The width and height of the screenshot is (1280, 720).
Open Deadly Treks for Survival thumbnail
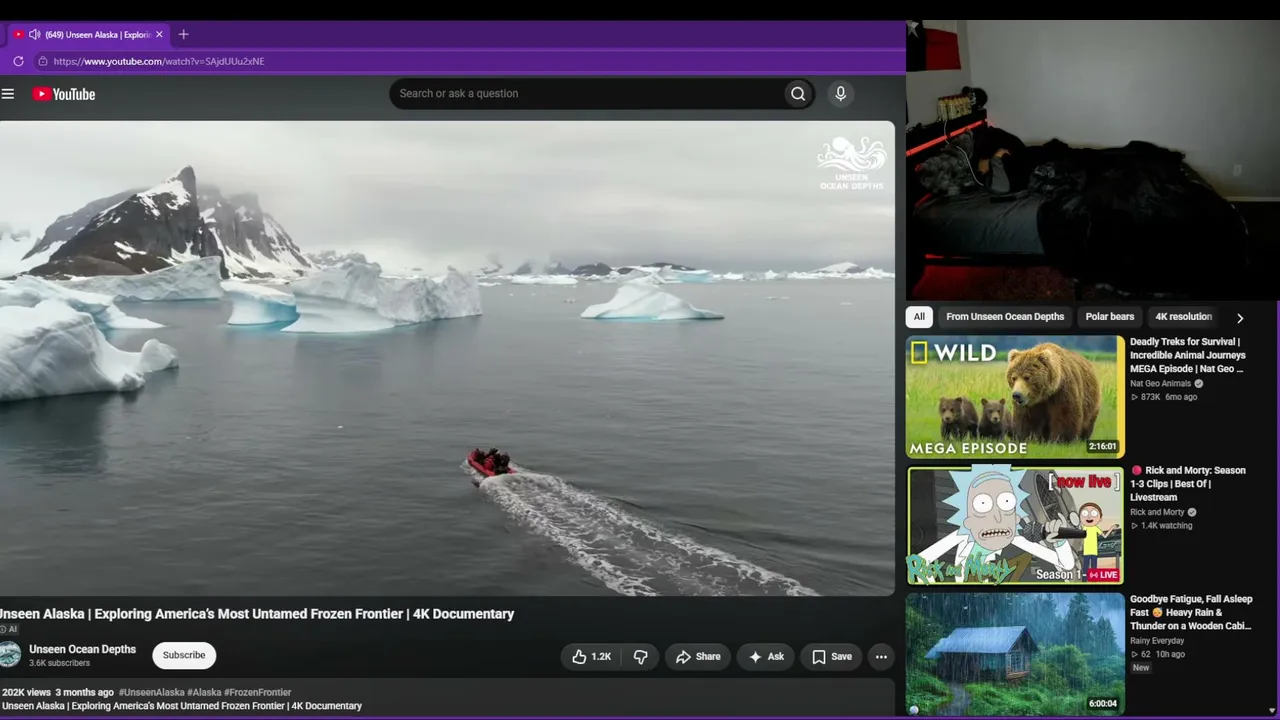coord(1015,397)
